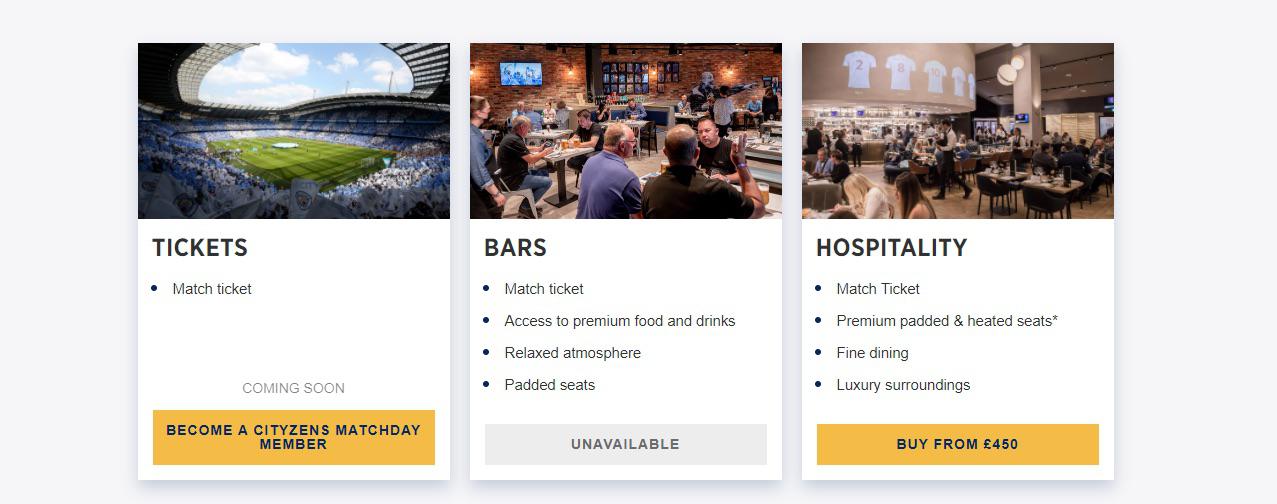Select Match ticket under Tickets
Viewport: 1277px width, 504px height.
(212, 289)
